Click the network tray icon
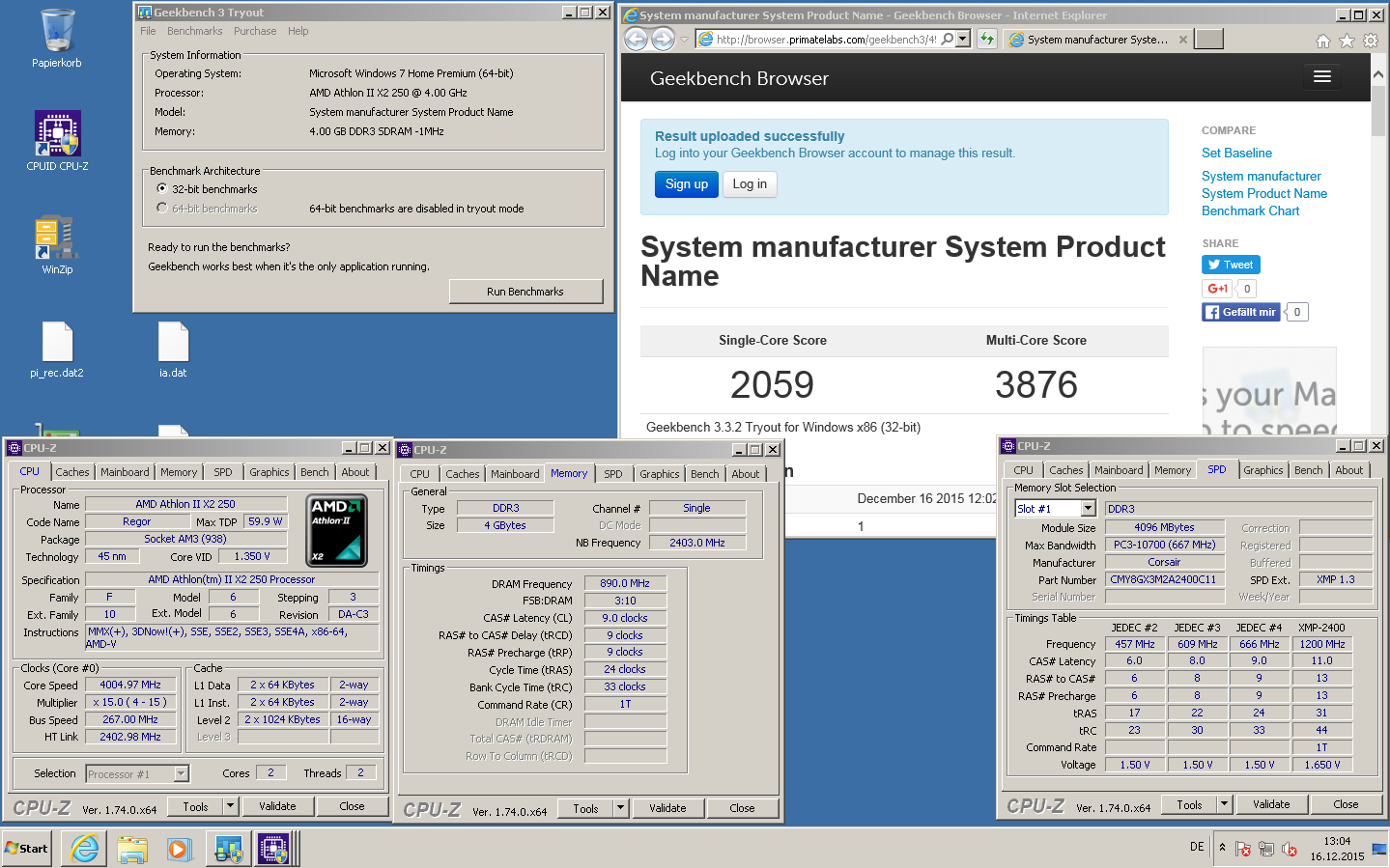The width and height of the screenshot is (1390, 868). [x=1265, y=850]
